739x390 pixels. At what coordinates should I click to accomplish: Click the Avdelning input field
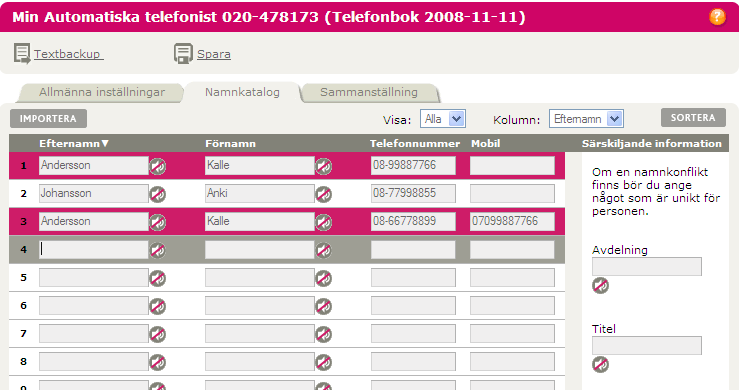647,266
